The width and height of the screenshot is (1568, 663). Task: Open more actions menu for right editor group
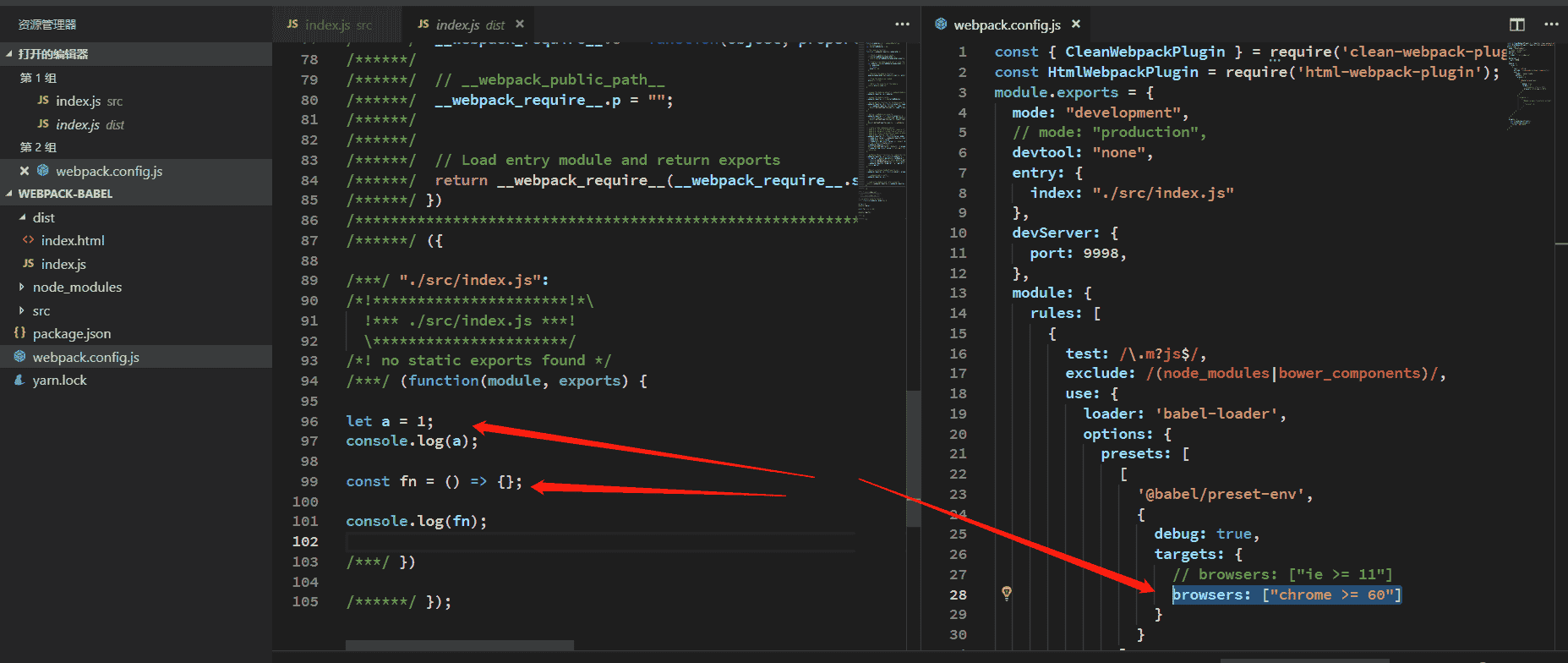1551,25
